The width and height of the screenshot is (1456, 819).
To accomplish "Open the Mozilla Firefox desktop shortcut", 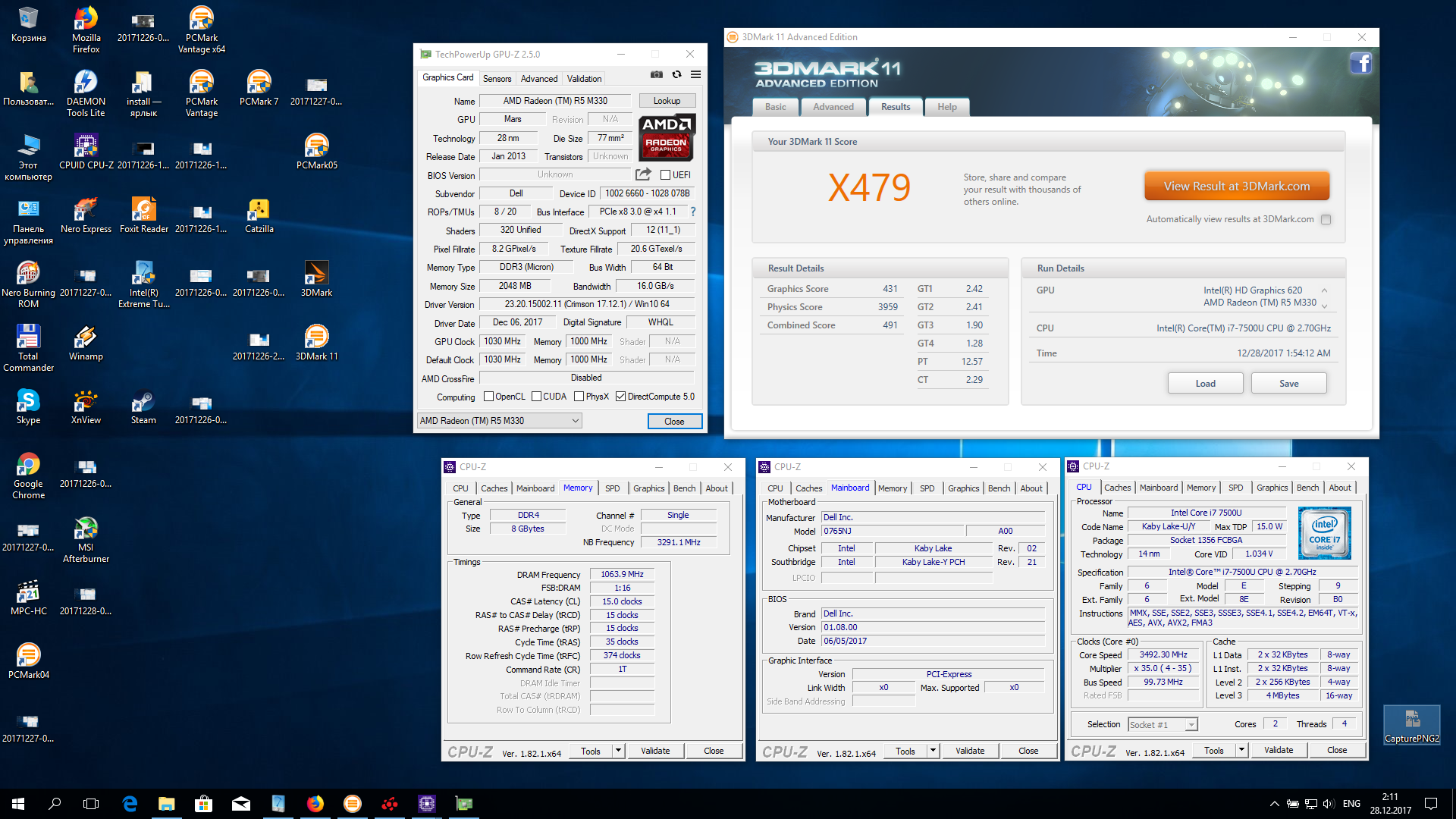I will pyautogui.click(x=86, y=30).
